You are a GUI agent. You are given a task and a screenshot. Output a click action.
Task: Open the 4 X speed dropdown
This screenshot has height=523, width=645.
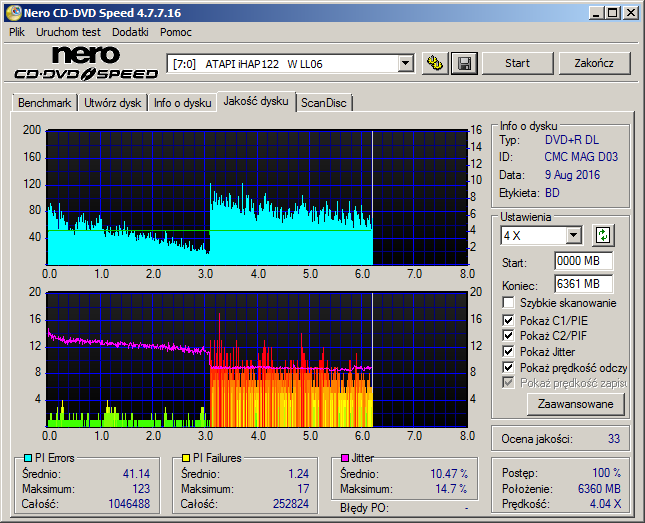click(573, 236)
